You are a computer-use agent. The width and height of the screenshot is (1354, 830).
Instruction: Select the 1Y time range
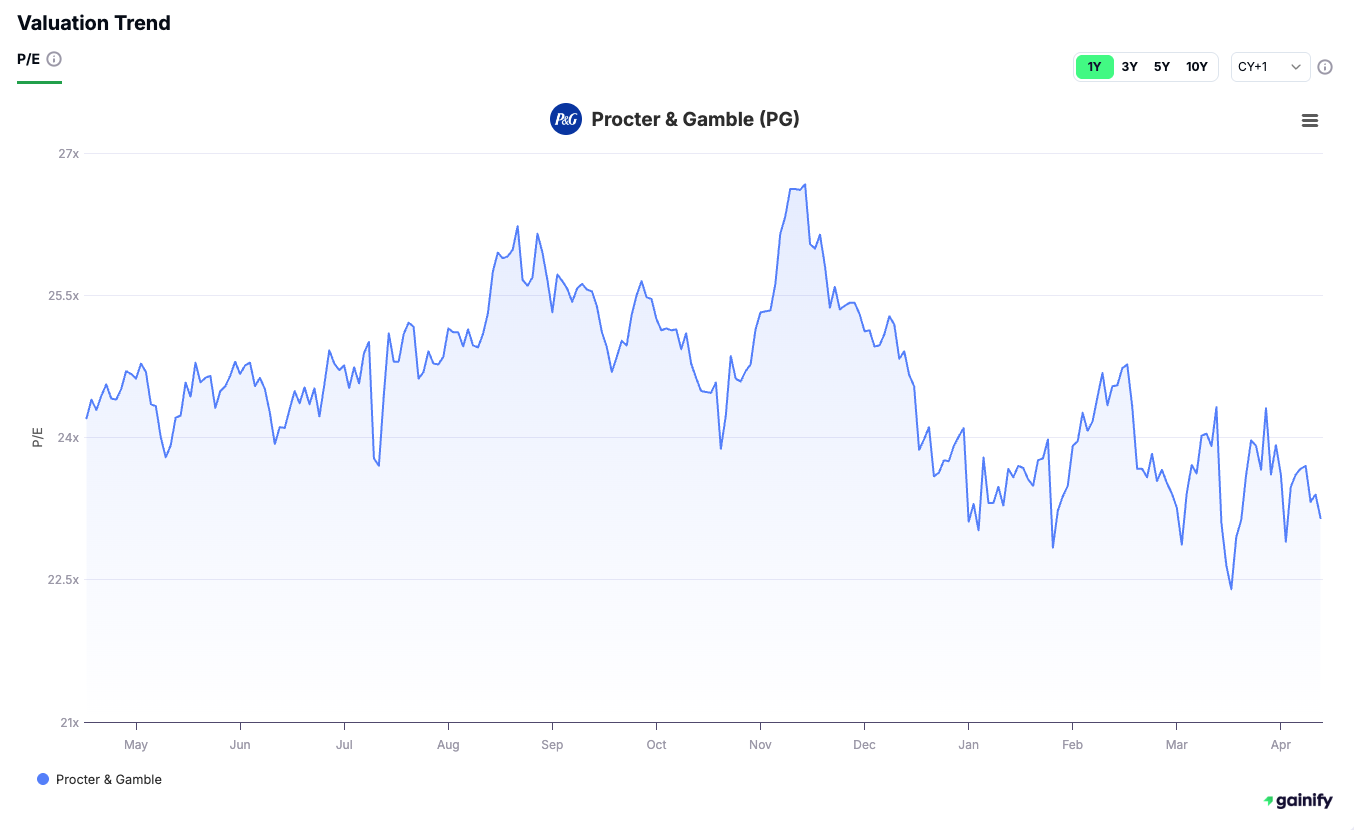click(1095, 67)
